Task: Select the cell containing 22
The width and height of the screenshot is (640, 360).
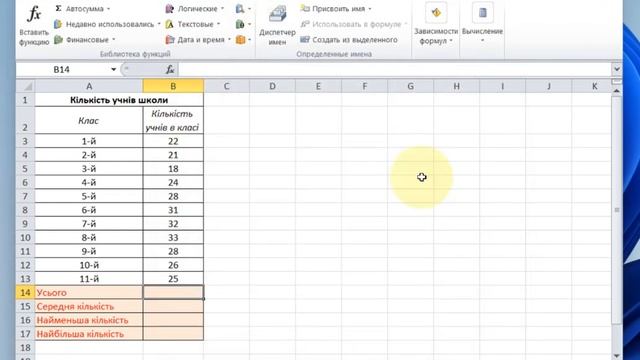Action: [x=173, y=141]
